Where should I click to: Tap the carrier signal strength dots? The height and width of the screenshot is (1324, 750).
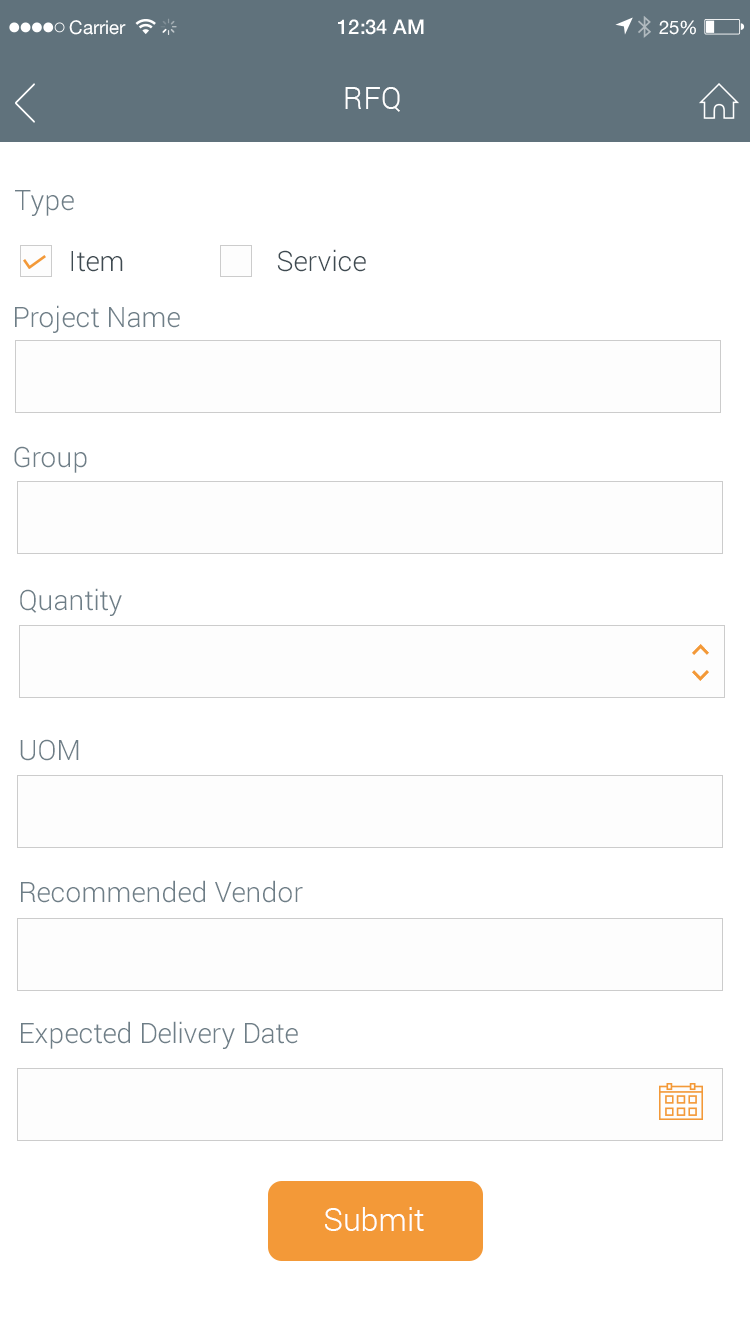click(x=36, y=27)
